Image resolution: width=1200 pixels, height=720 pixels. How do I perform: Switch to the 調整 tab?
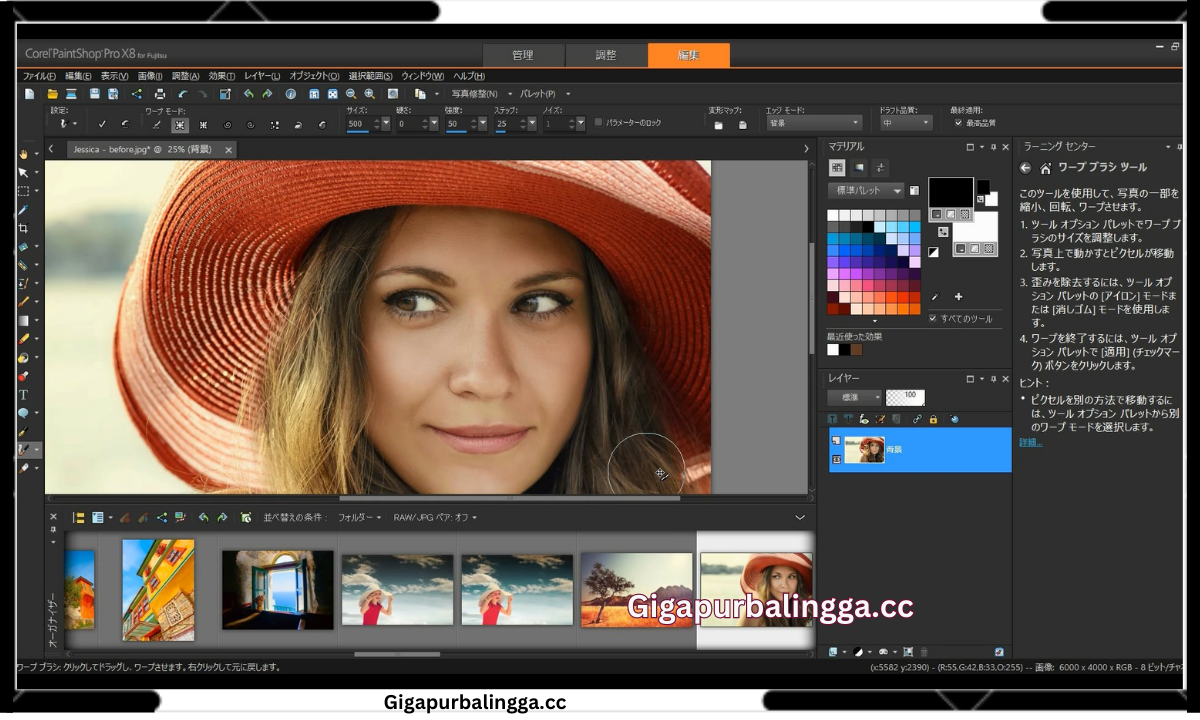click(606, 56)
